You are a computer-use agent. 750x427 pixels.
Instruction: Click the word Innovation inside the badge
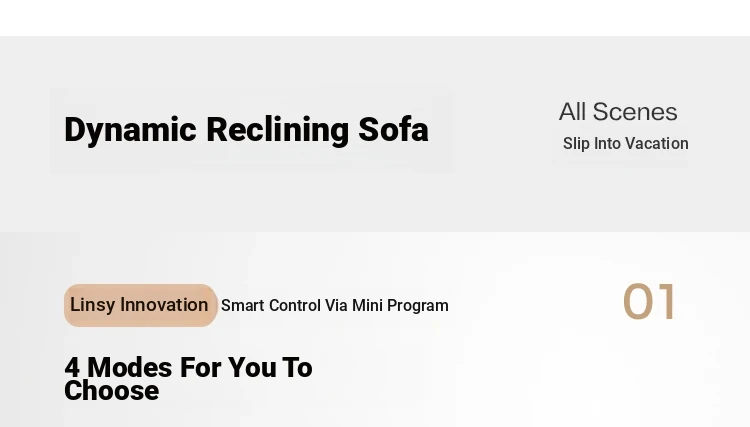tap(164, 305)
